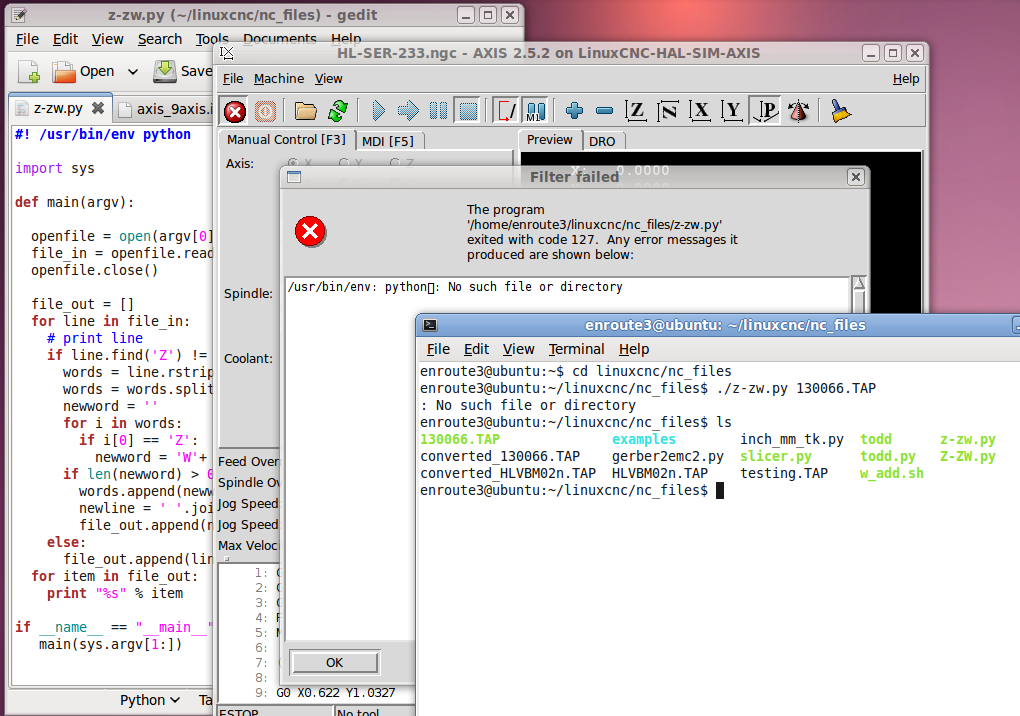Image resolution: width=1020 pixels, height=716 pixels.
Task: Click G-code line 9 G0 X0.622
Action: (x=336, y=693)
